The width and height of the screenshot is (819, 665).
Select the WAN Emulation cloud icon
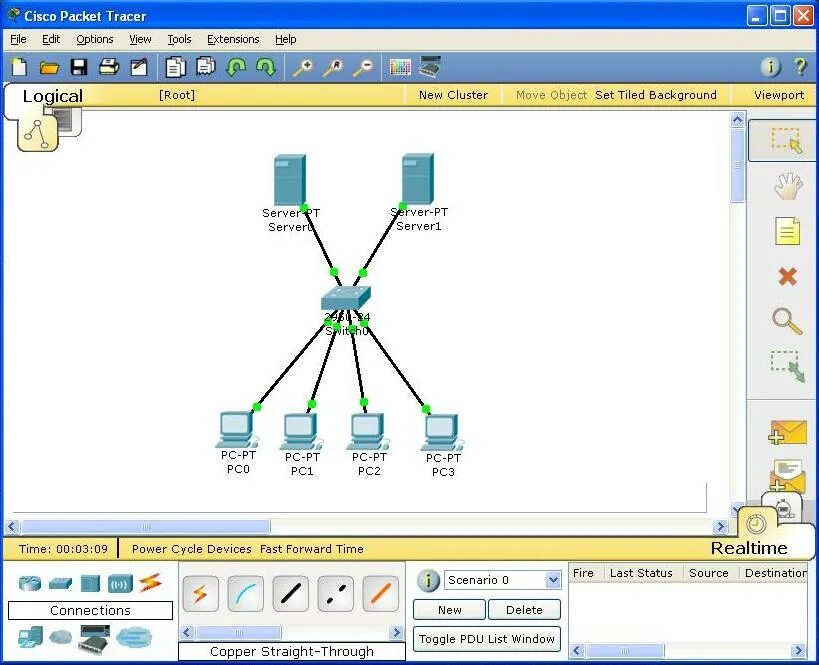61,637
